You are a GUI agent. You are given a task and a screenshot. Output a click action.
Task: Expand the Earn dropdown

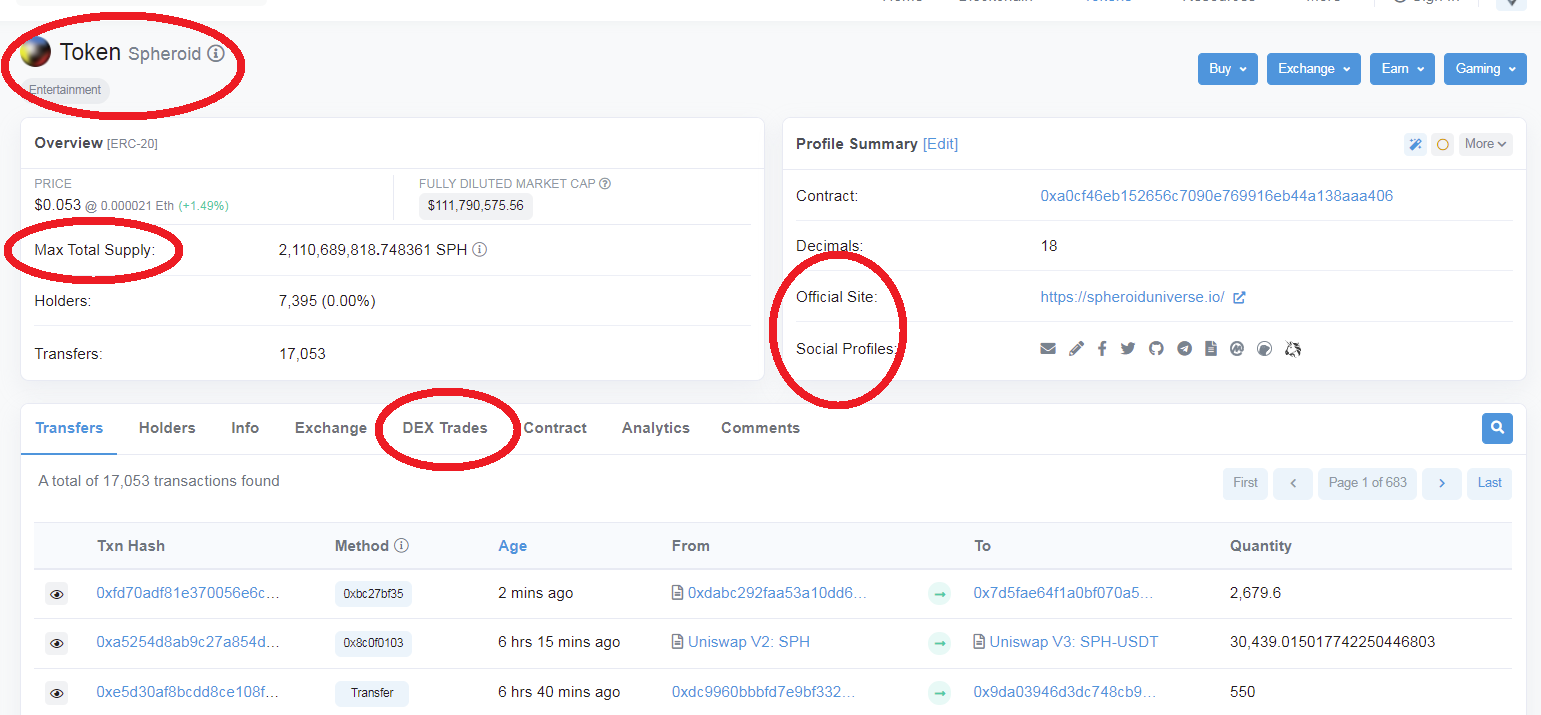click(1402, 69)
